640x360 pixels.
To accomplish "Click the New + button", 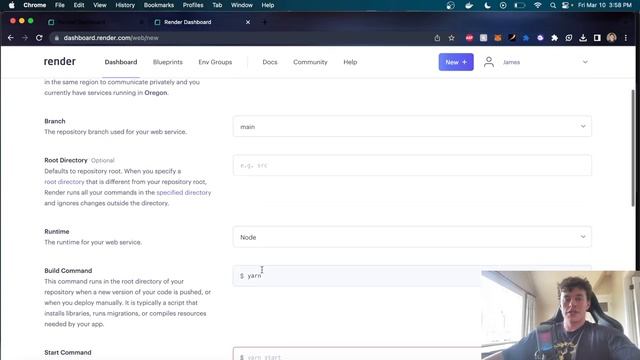I will click(456, 62).
